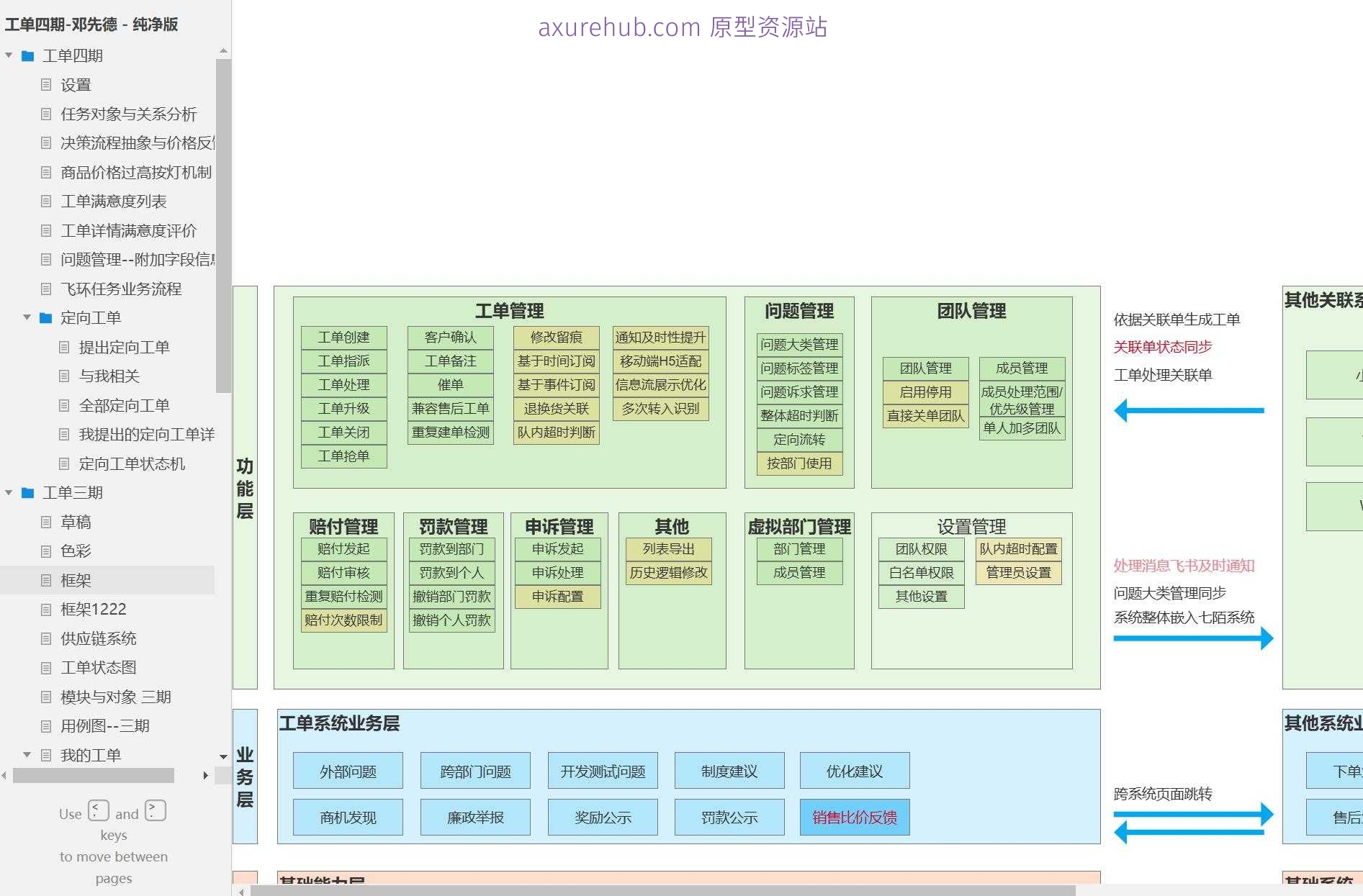
Task: Click the folder icon of 定向工单
Action: [45, 317]
